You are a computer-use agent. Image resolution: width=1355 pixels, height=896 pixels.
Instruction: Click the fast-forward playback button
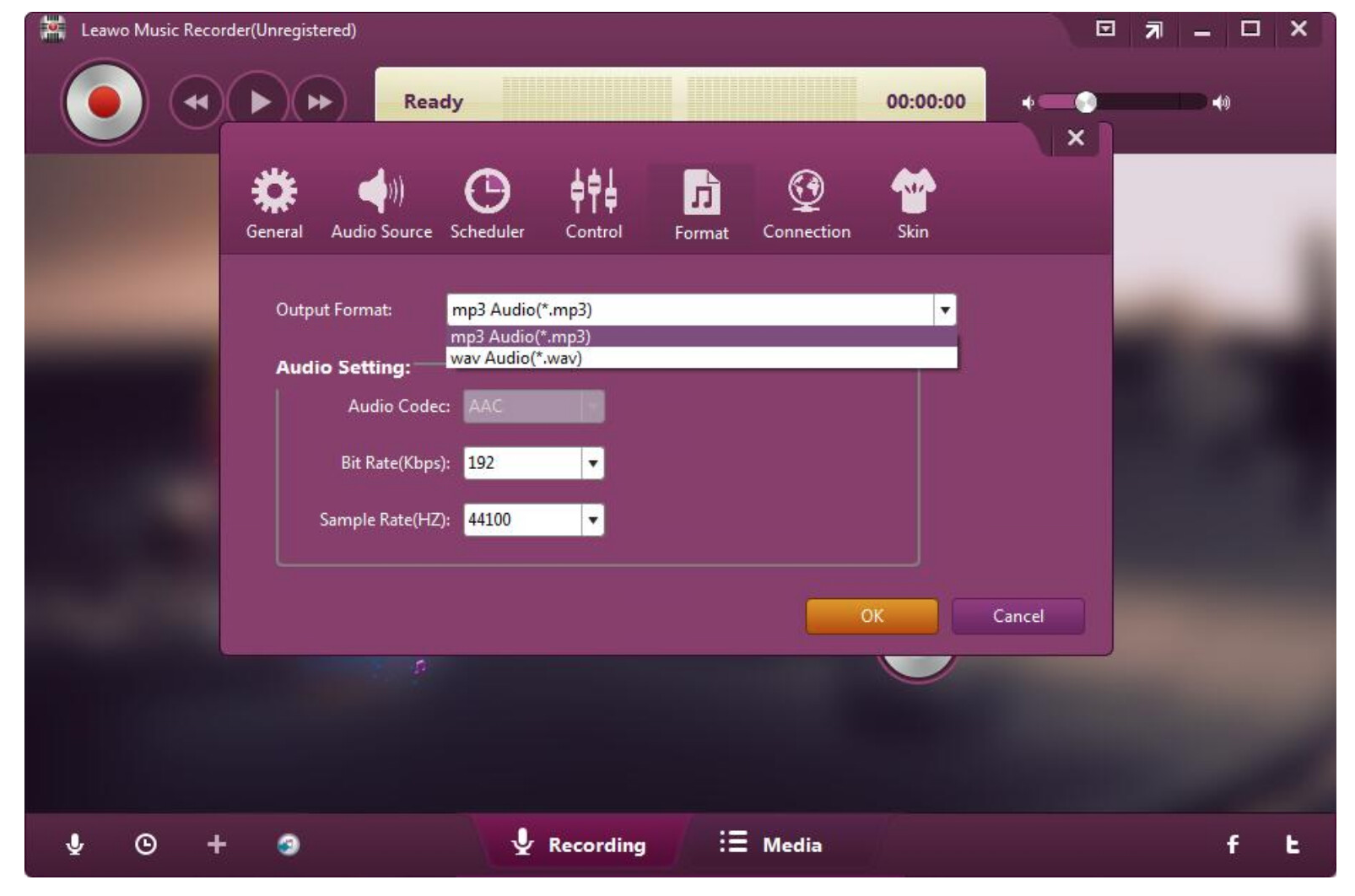pyautogui.click(x=319, y=102)
